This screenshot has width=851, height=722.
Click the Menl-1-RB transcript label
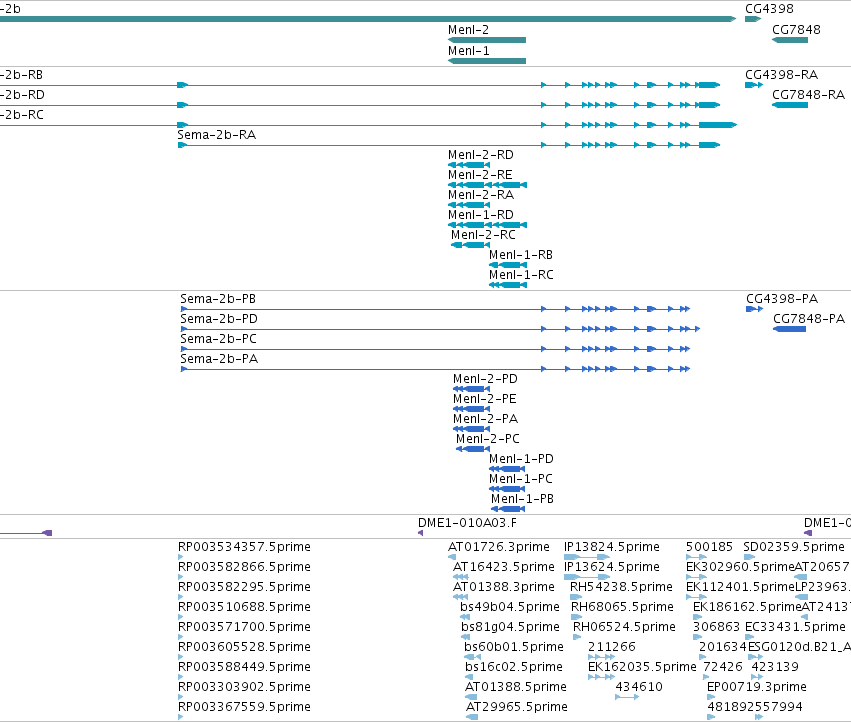(520, 255)
